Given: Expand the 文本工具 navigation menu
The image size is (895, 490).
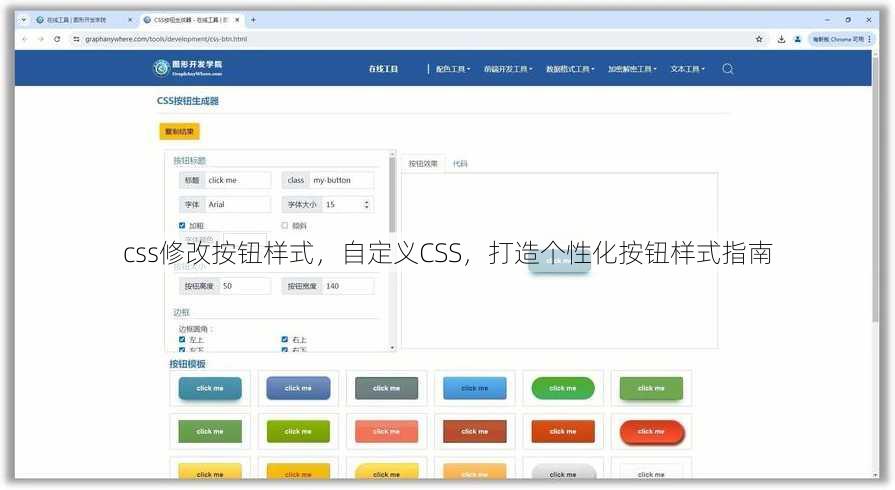Looking at the screenshot, I should point(688,69).
